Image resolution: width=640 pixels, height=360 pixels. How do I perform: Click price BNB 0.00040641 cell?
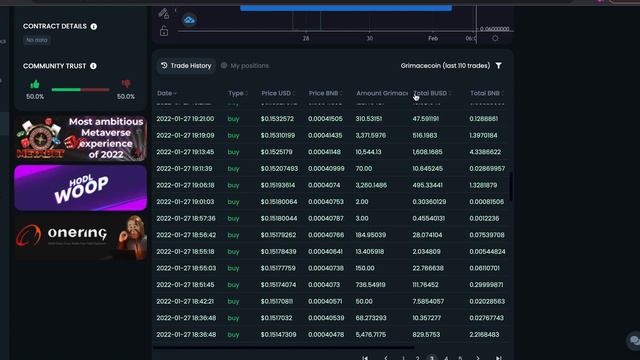click(326, 251)
